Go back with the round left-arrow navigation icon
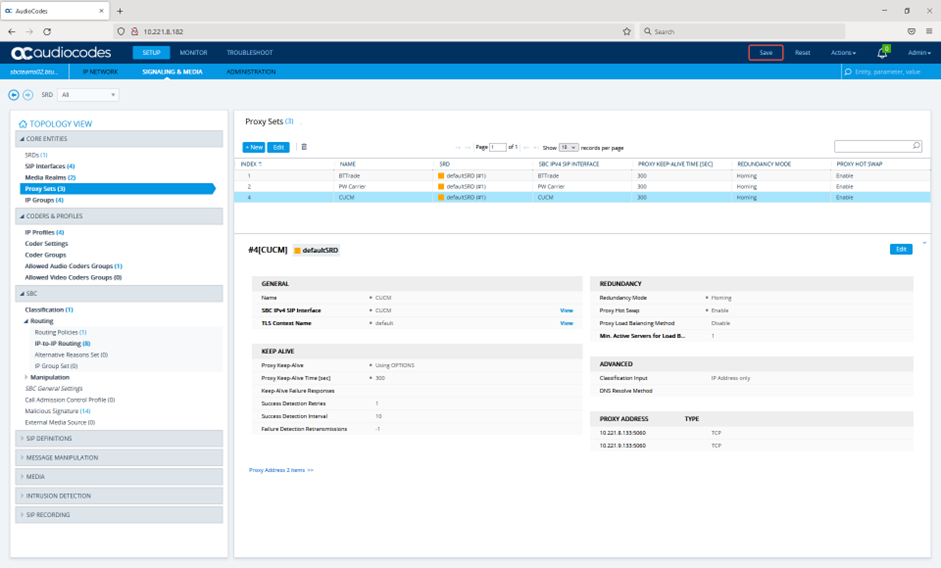Screen dimensions: 941x568 pyautogui.click(x=13, y=95)
